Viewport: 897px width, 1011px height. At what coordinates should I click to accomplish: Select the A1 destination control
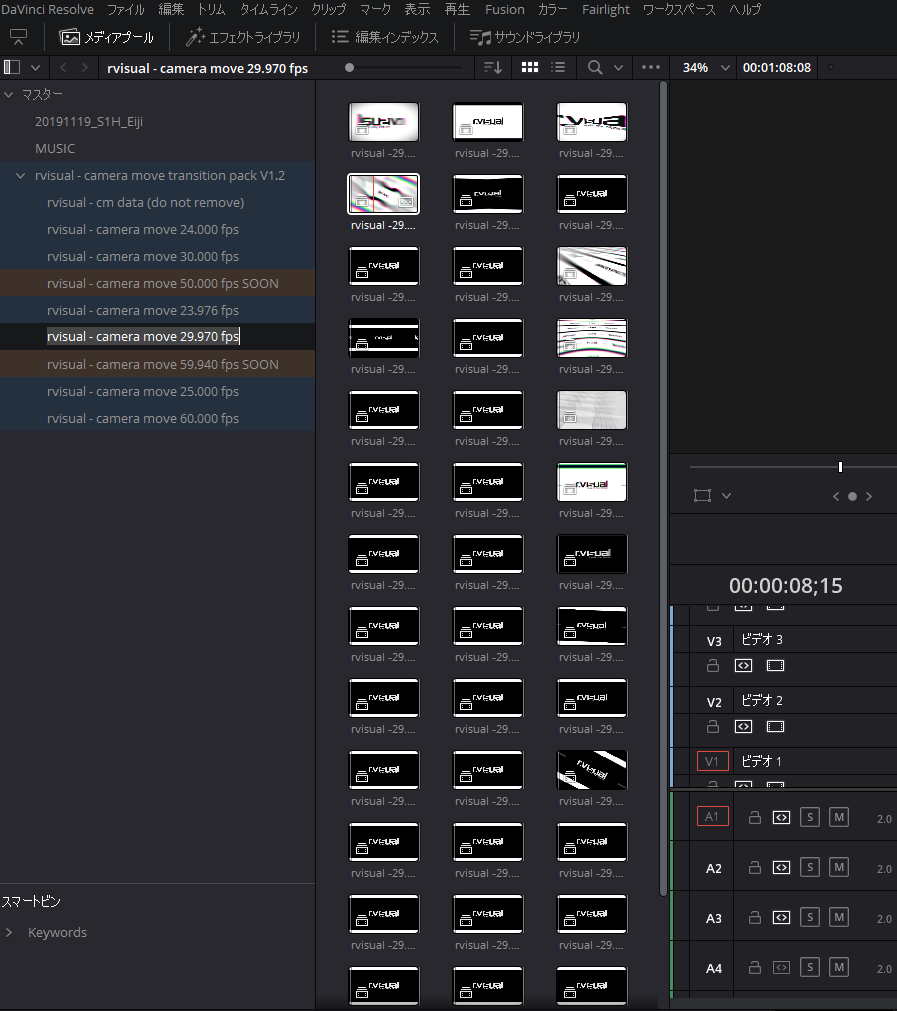point(713,817)
